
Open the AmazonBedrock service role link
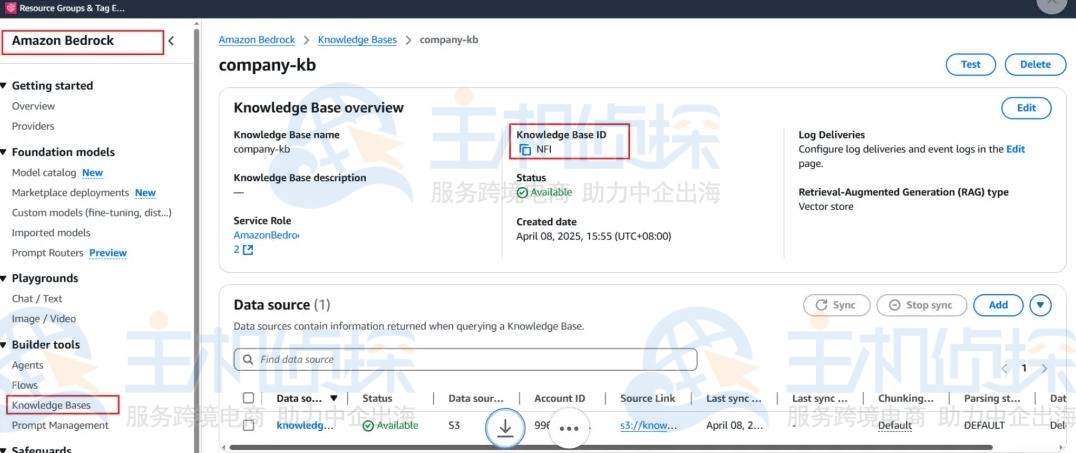266,235
